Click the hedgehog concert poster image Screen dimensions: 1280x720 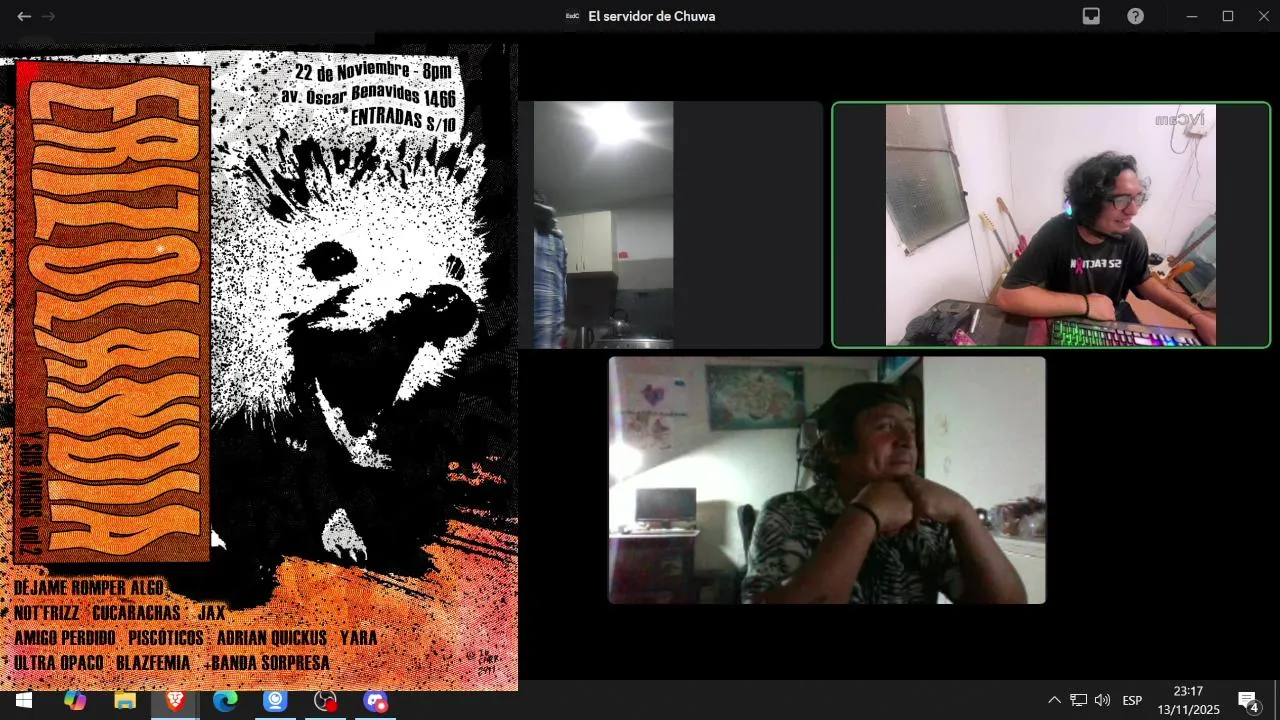[x=259, y=367]
